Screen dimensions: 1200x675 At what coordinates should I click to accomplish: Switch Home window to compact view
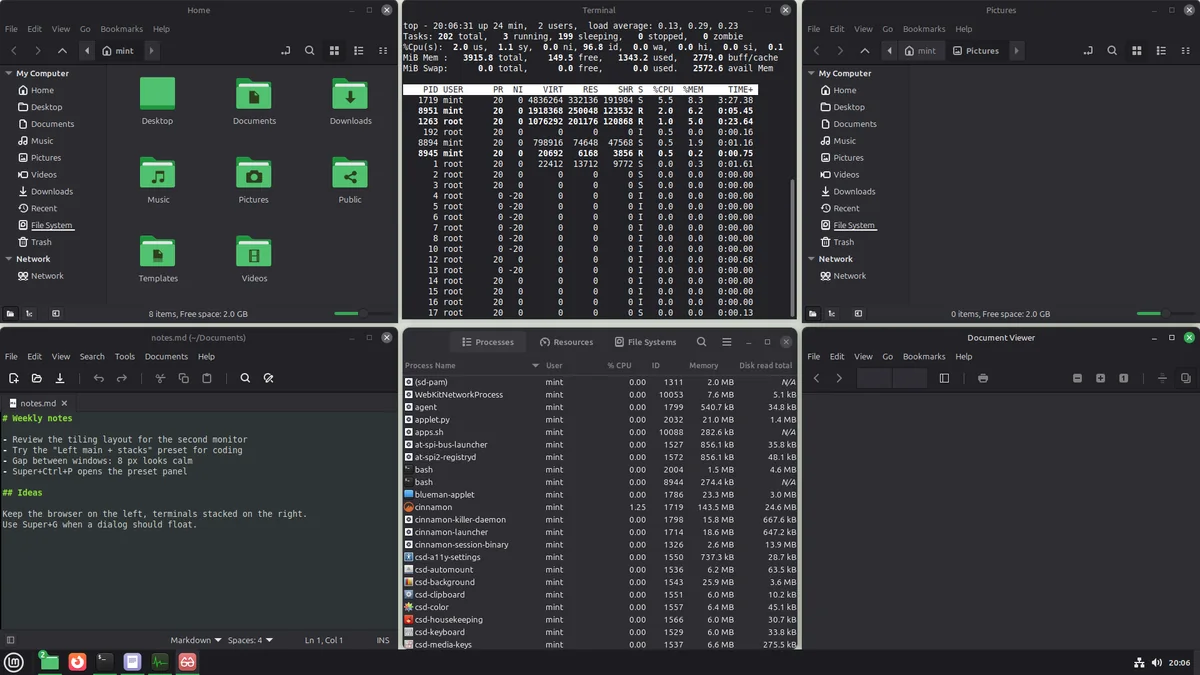383,50
